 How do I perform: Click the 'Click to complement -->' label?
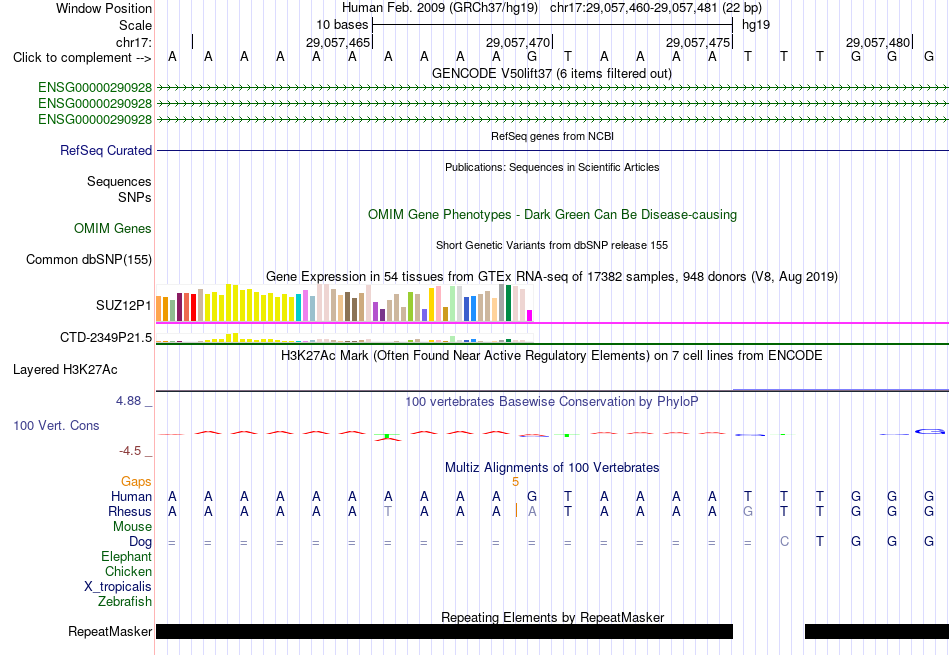(x=82, y=58)
